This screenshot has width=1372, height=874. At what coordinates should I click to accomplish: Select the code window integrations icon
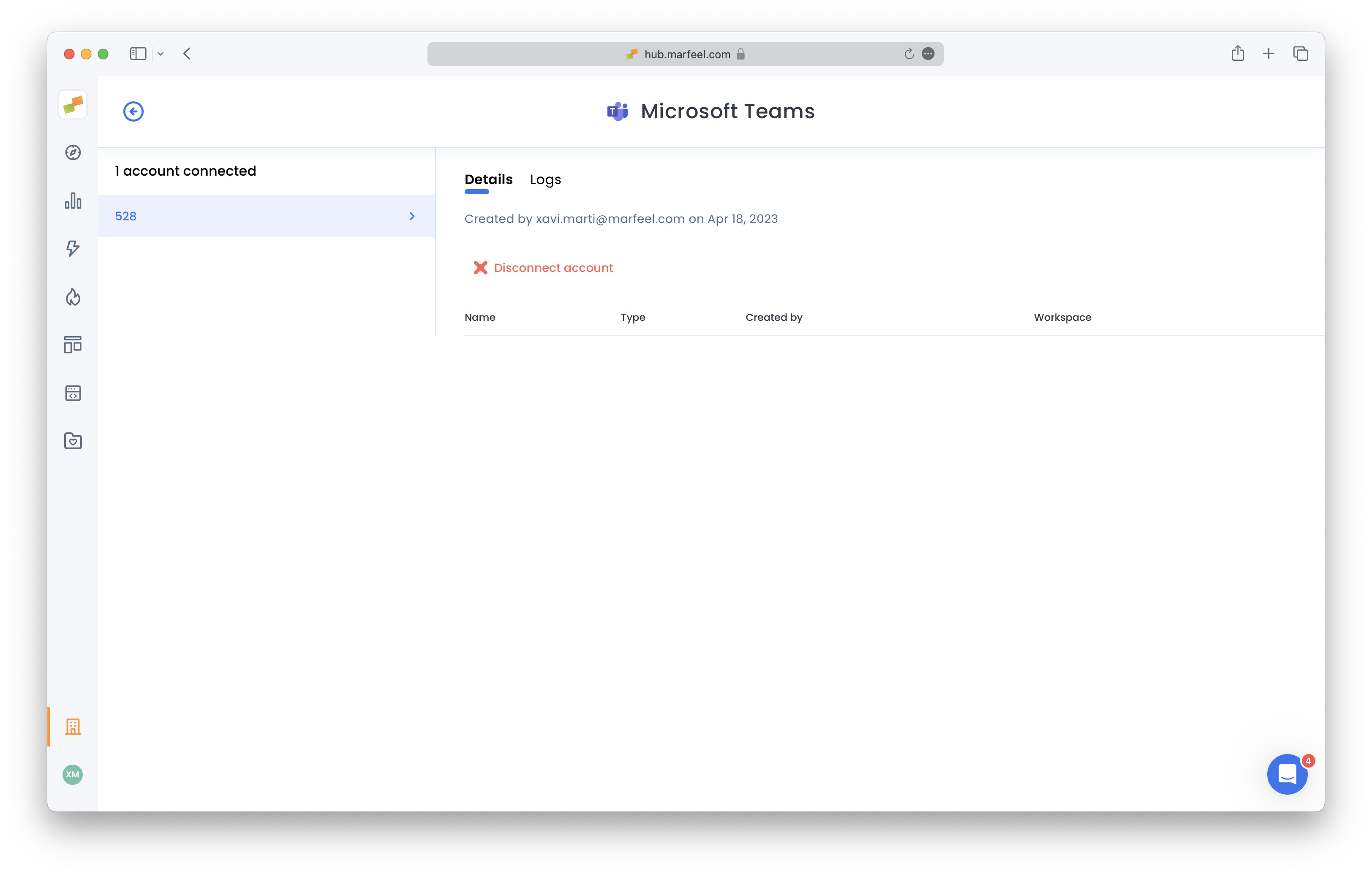point(72,392)
